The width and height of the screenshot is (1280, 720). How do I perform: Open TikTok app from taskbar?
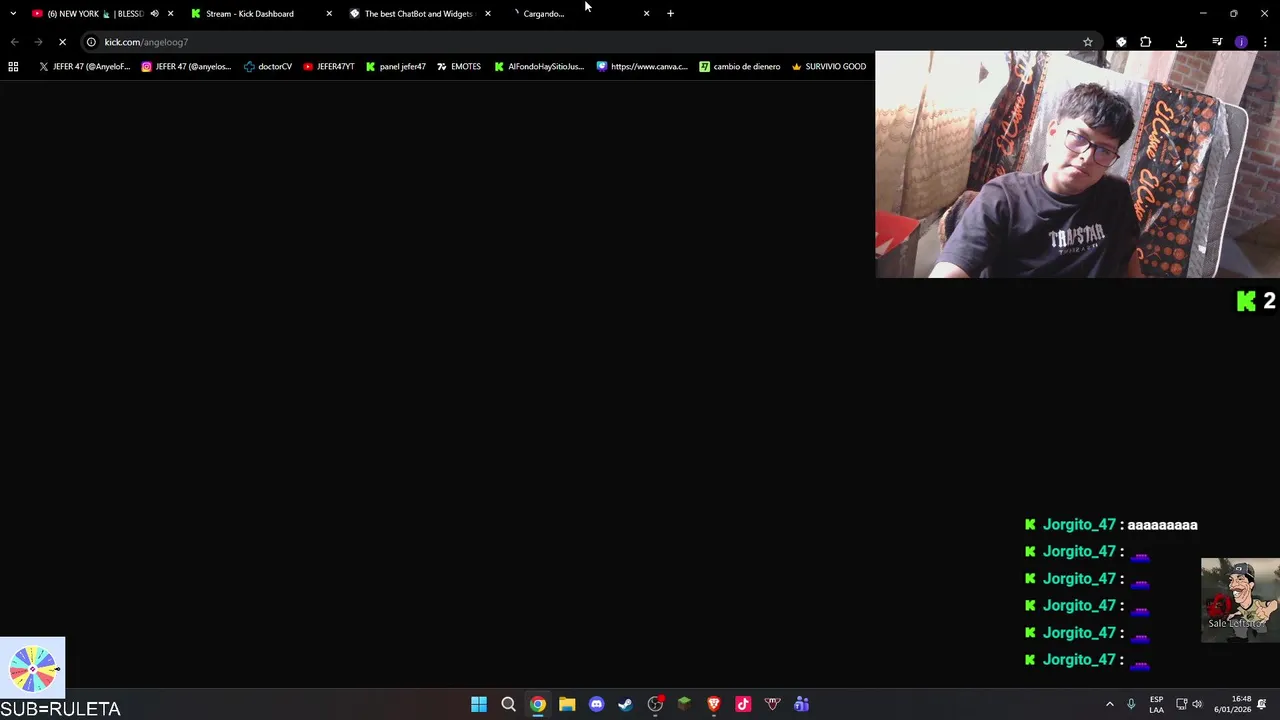pyautogui.click(x=743, y=704)
